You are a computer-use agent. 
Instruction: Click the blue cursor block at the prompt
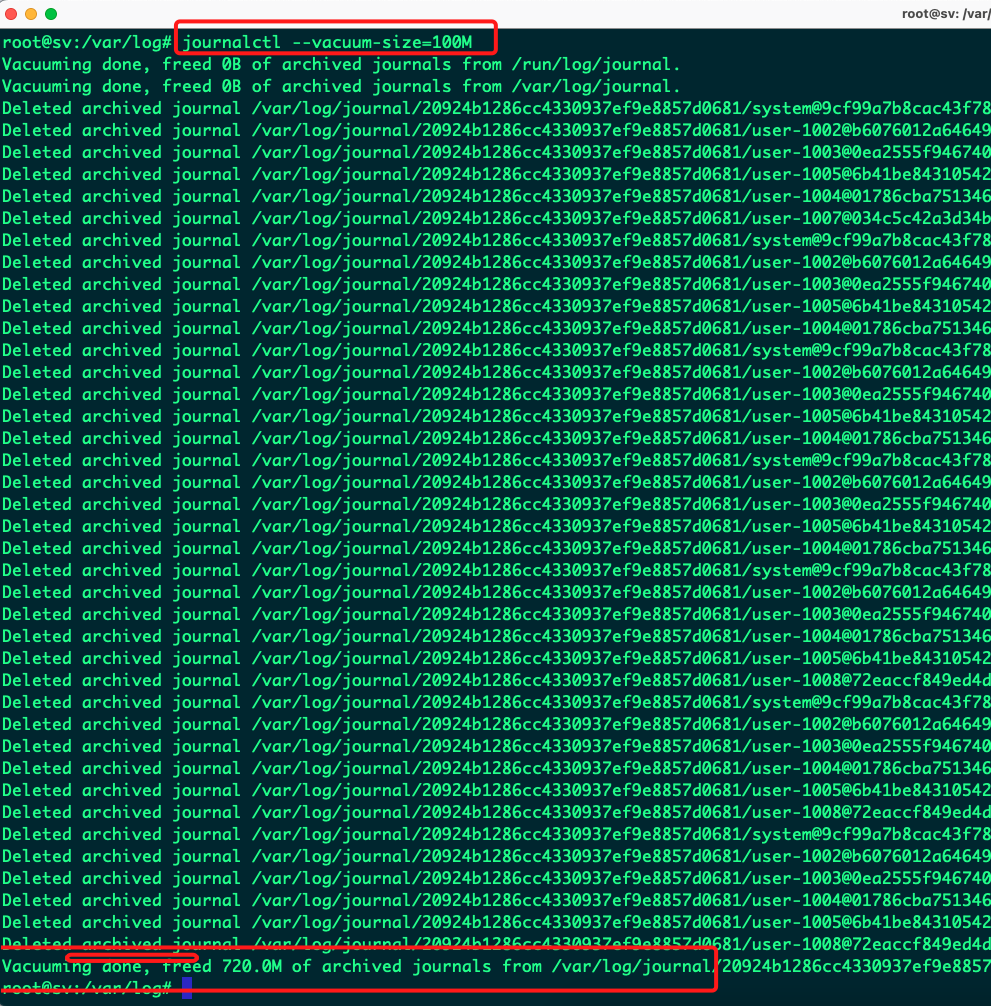click(187, 988)
